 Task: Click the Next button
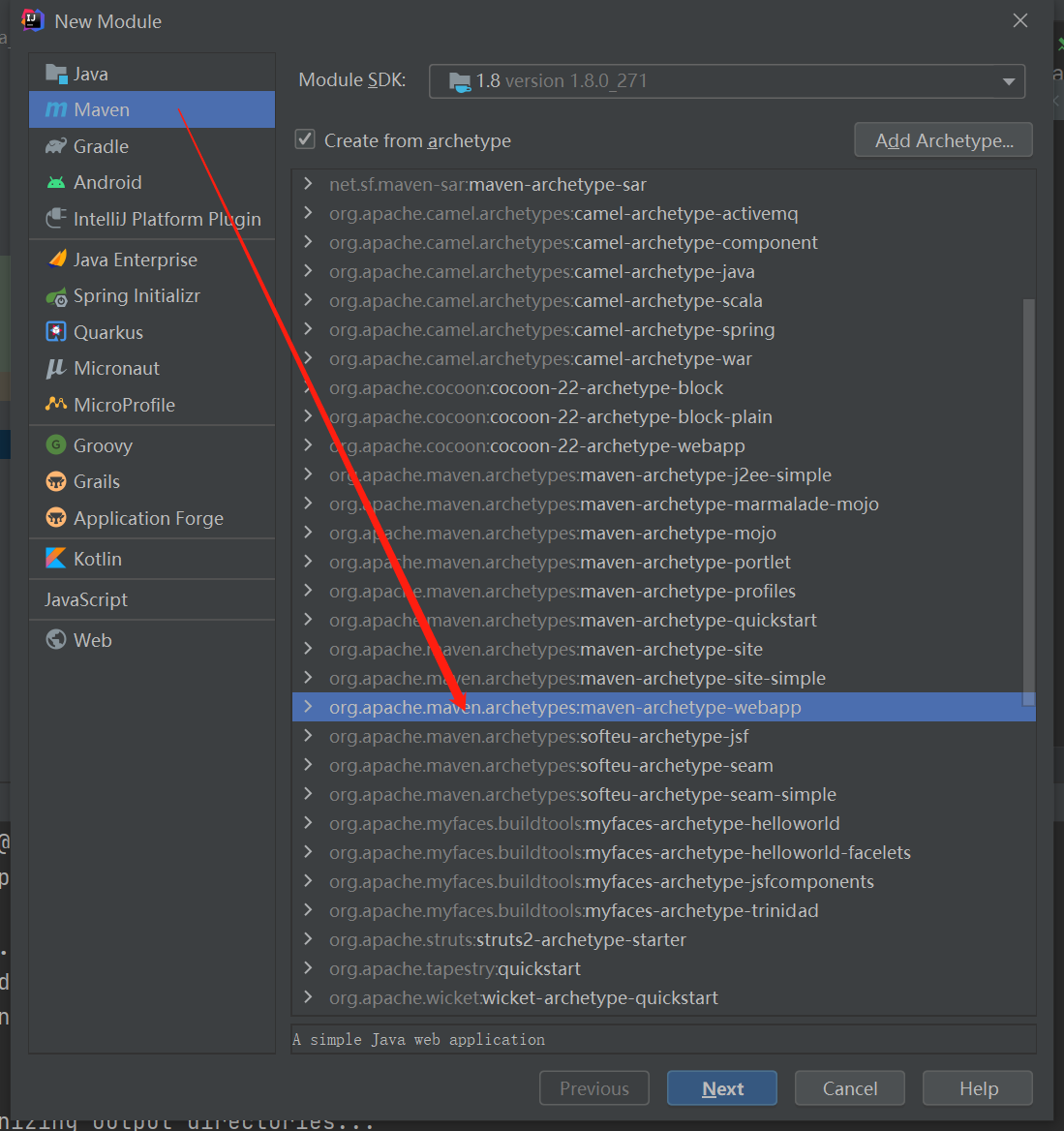[x=722, y=1087]
